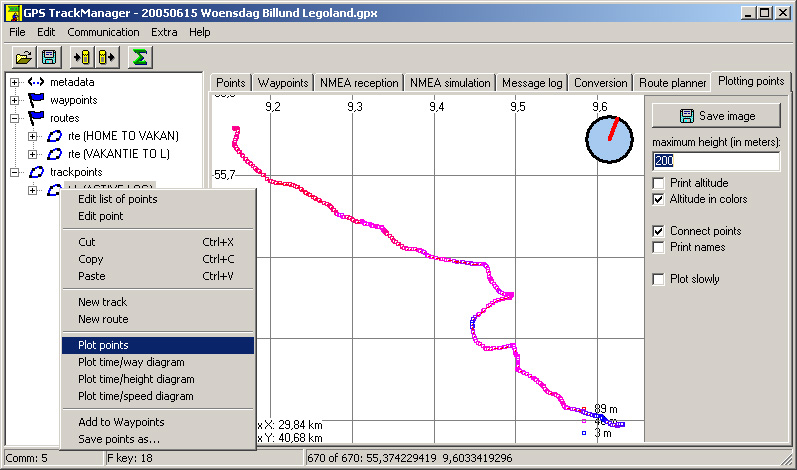The width and height of the screenshot is (797, 470).
Task: Enable the Print names checkbox
Action: [658, 247]
